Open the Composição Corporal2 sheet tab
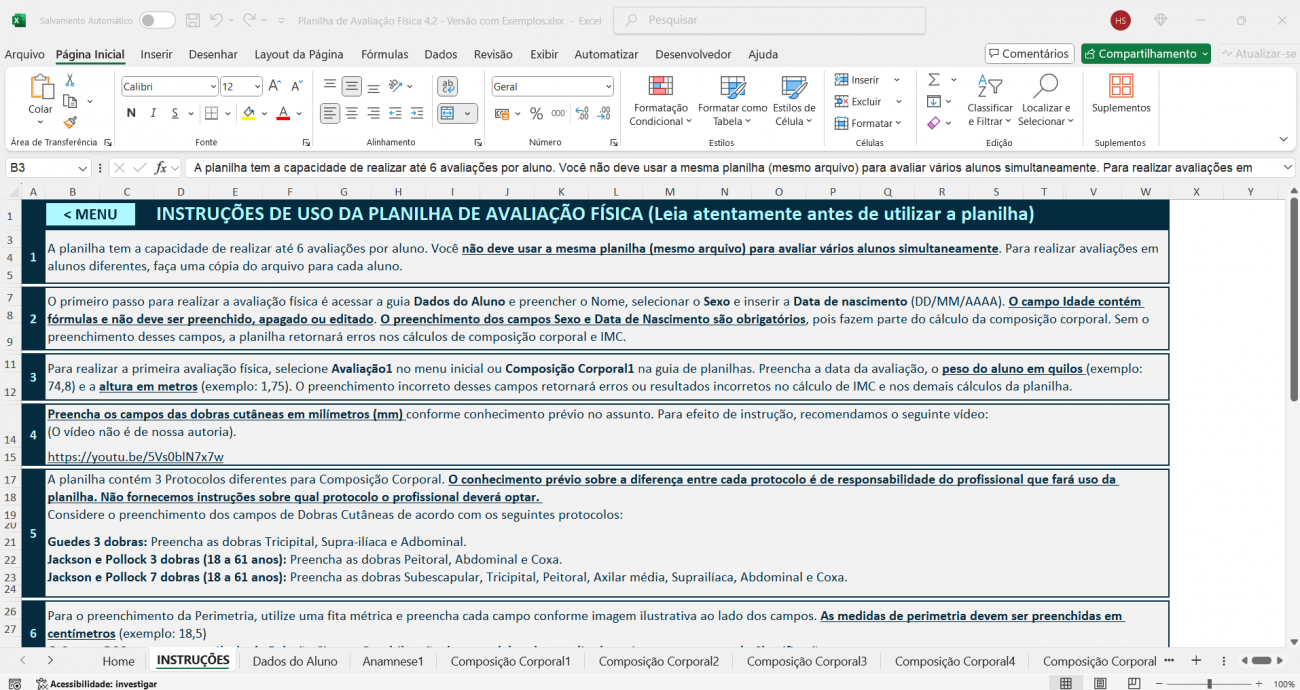The width and height of the screenshot is (1300, 690). [659, 661]
